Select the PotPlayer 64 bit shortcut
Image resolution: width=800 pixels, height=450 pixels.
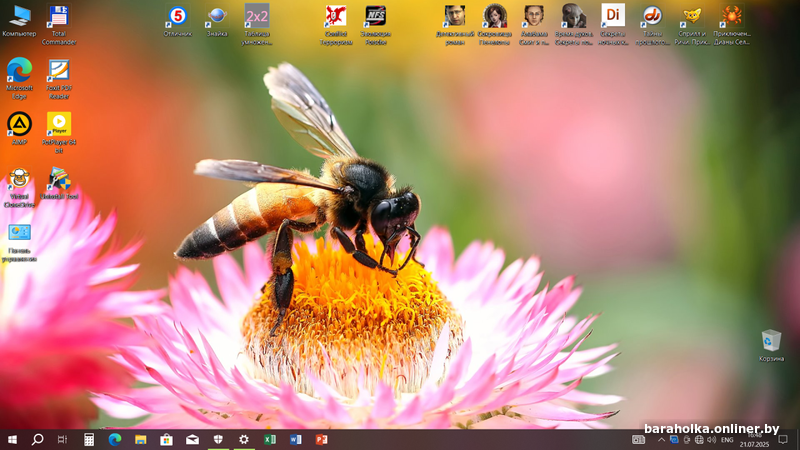59,124
